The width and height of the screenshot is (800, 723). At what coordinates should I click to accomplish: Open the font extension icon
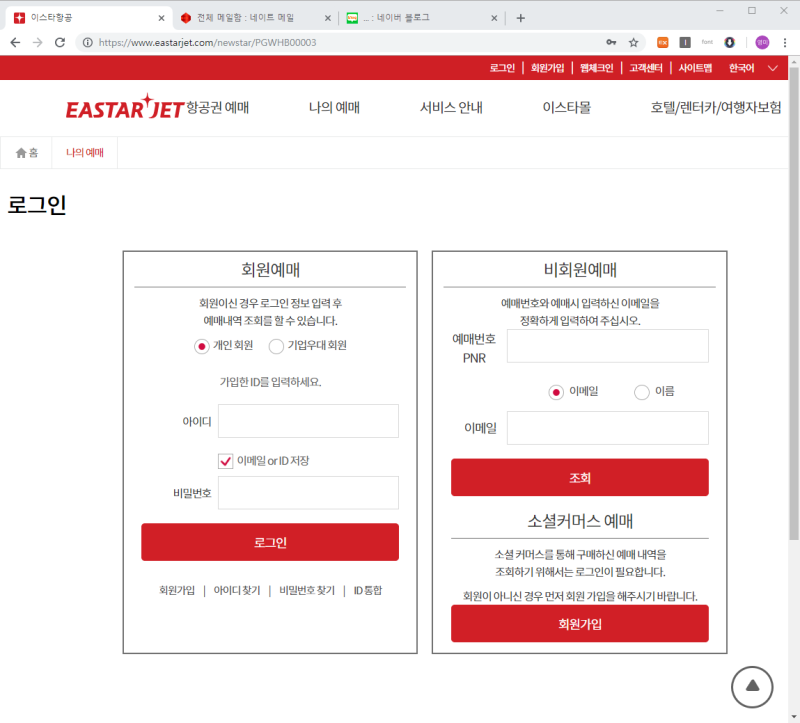(707, 42)
